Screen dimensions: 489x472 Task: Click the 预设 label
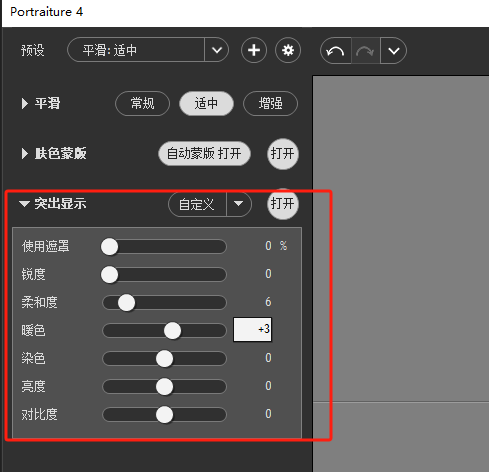[32, 50]
